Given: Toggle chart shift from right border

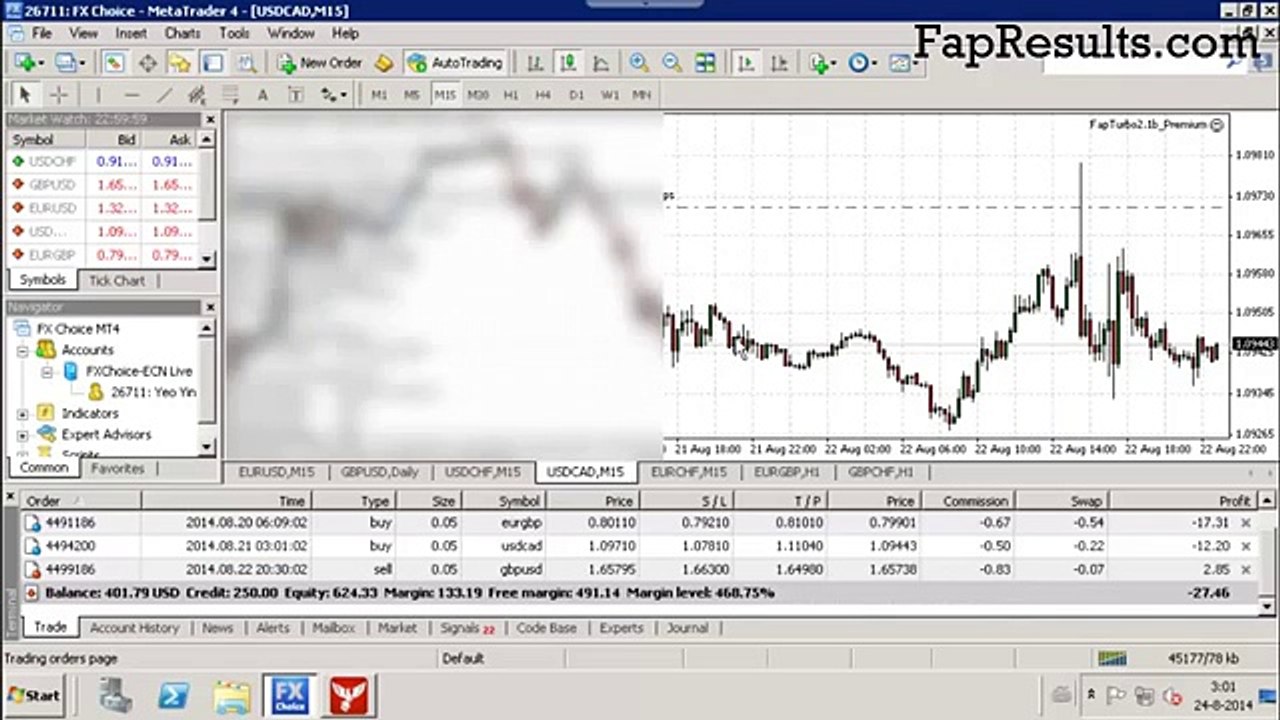Looking at the screenshot, I should tap(779, 63).
